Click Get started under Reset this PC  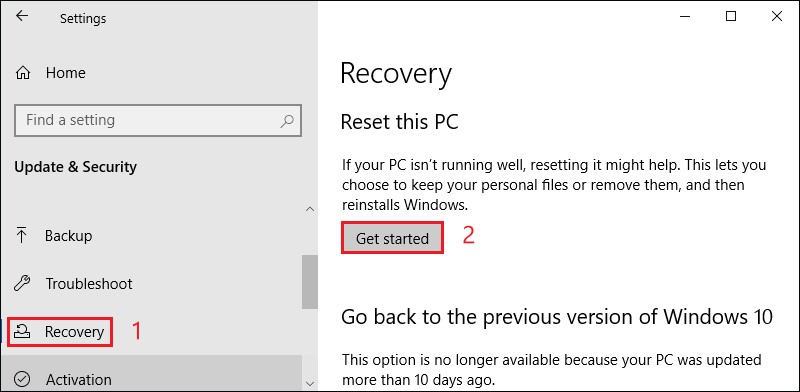(392, 238)
